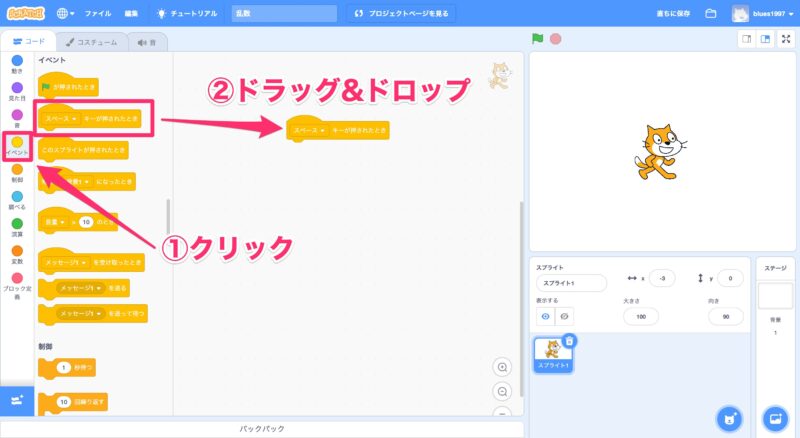Open the My Stuff folder icon

[711, 14]
